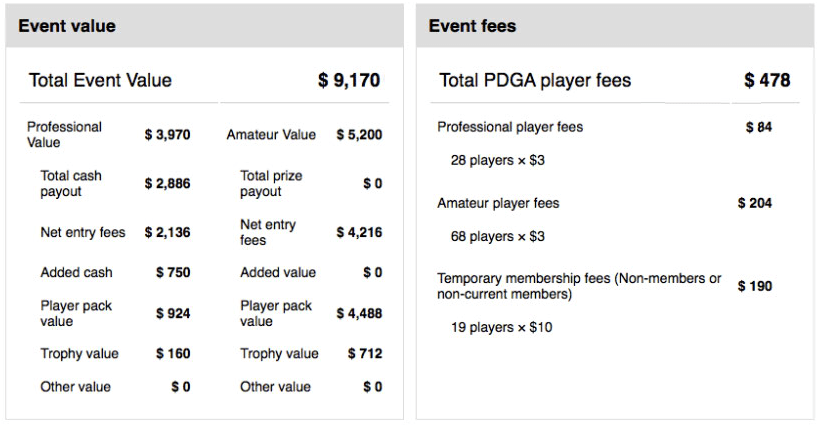Select the $ 190 temporary membership amount
Viewport: 820px width, 425px height.
tap(755, 286)
